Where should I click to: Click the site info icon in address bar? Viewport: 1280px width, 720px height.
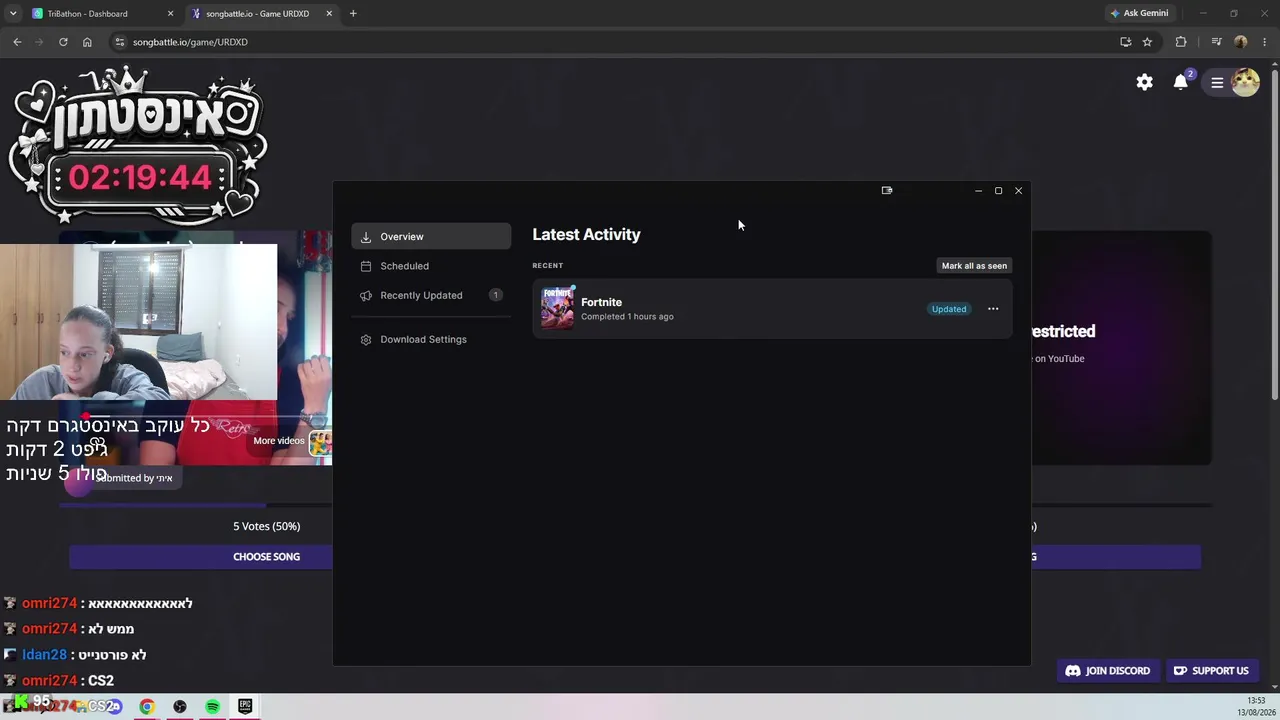tap(120, 42)
